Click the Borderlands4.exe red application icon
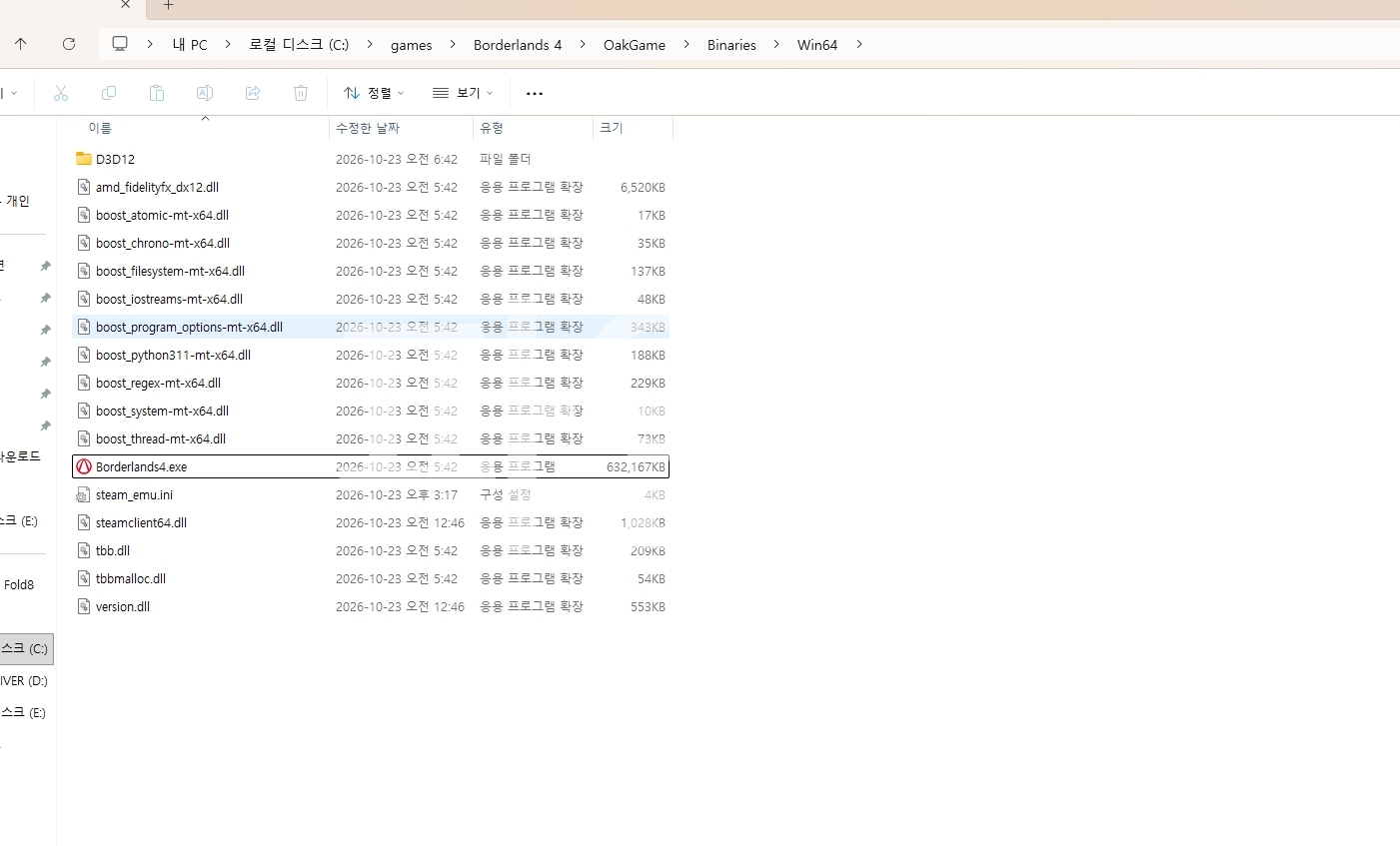Screen dimensions: 1400x846 point(84,466)
